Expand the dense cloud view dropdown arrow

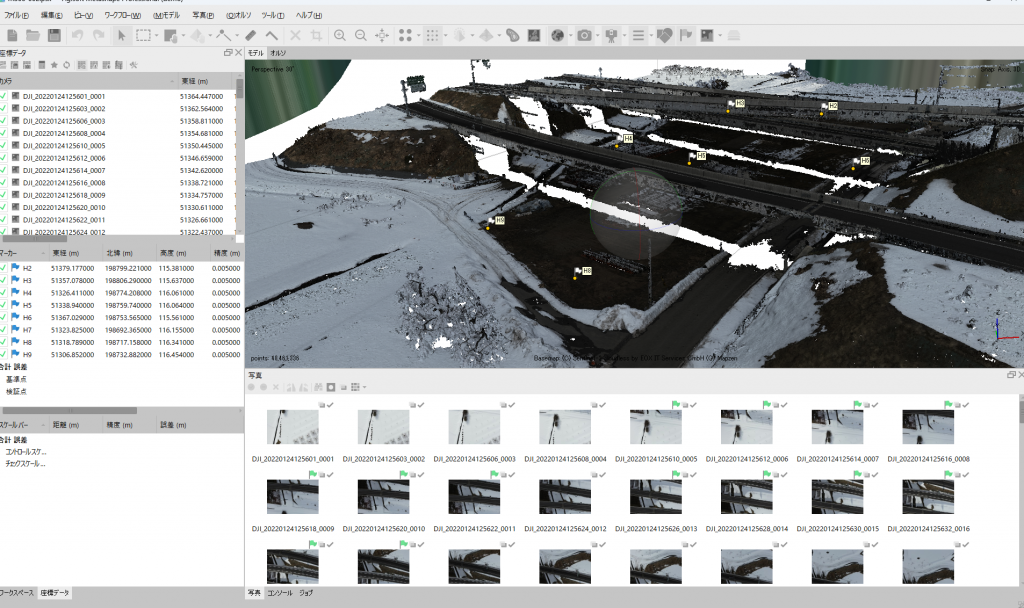tap(445, 36)
